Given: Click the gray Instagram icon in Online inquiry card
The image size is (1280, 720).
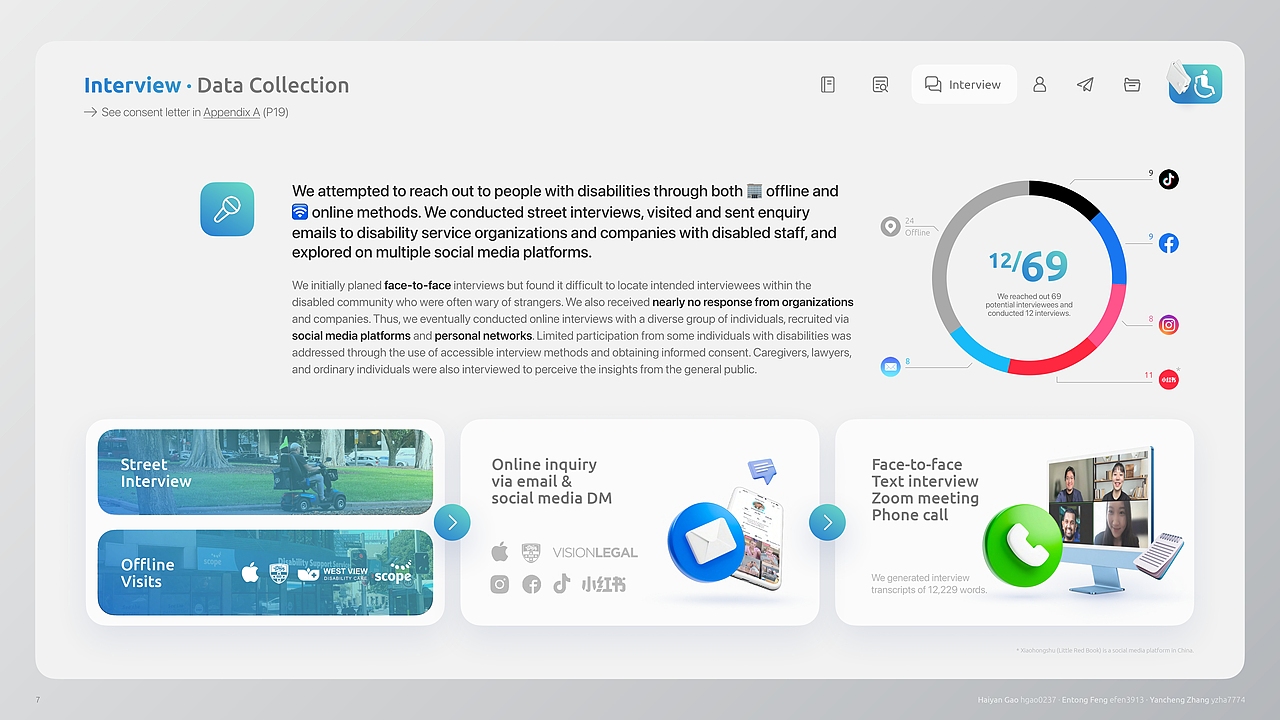Looking at the screenshot, I should click(500, 584).
